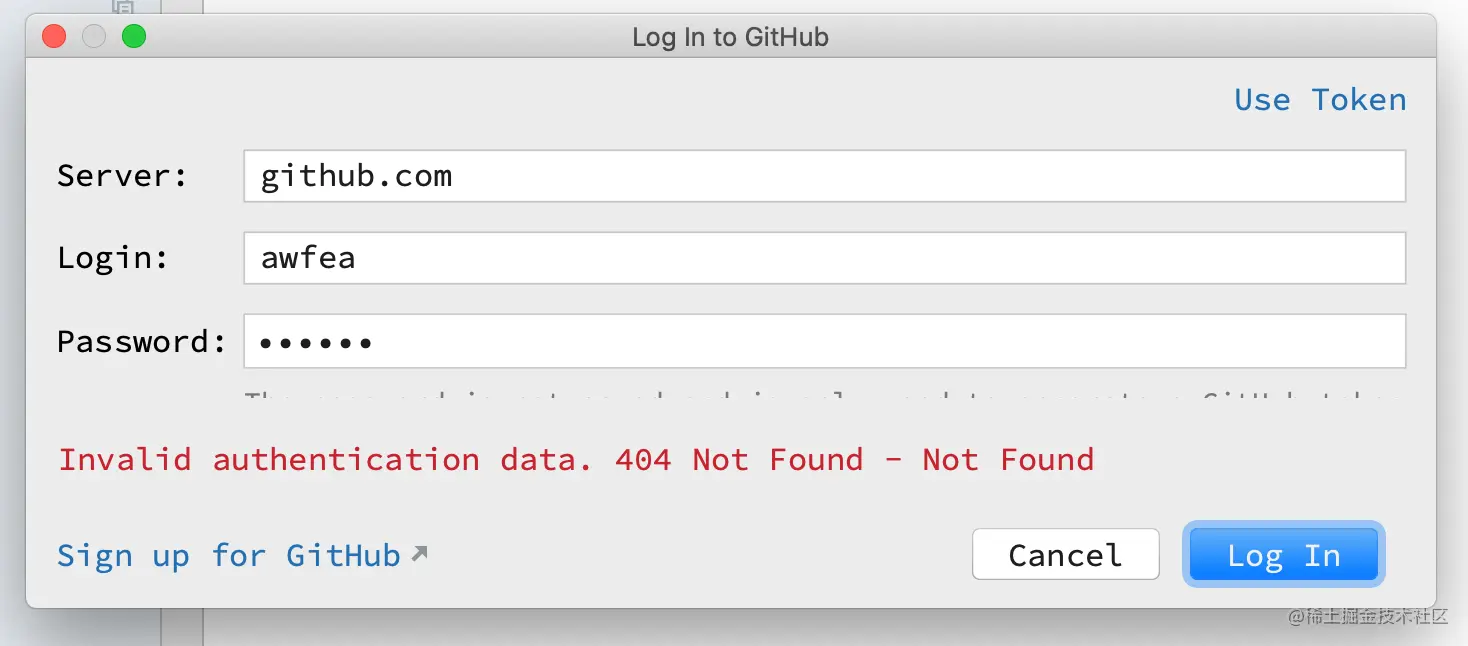Focus the Server field containing github.com
The height and width of the screenshot is (646, 1468).
click(825, 176)
